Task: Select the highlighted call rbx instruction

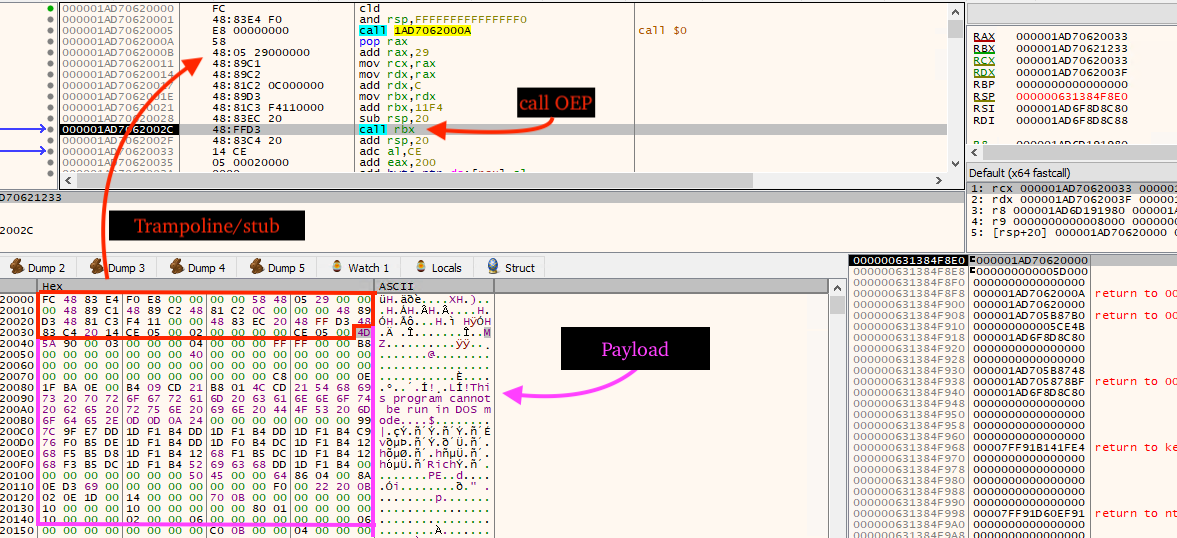Action: (387, 129)
